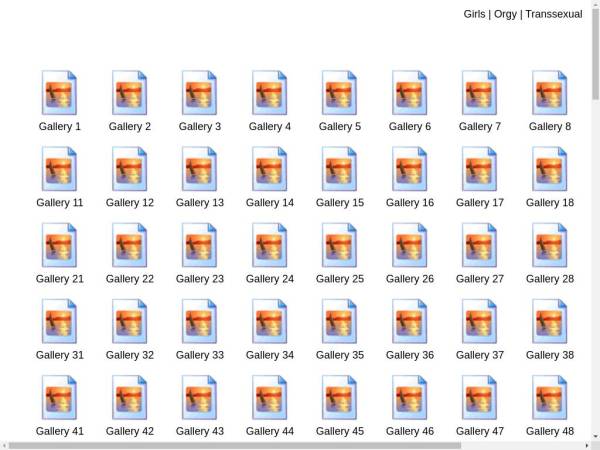Launch the Gallery 48 image icon

point(549,397)
